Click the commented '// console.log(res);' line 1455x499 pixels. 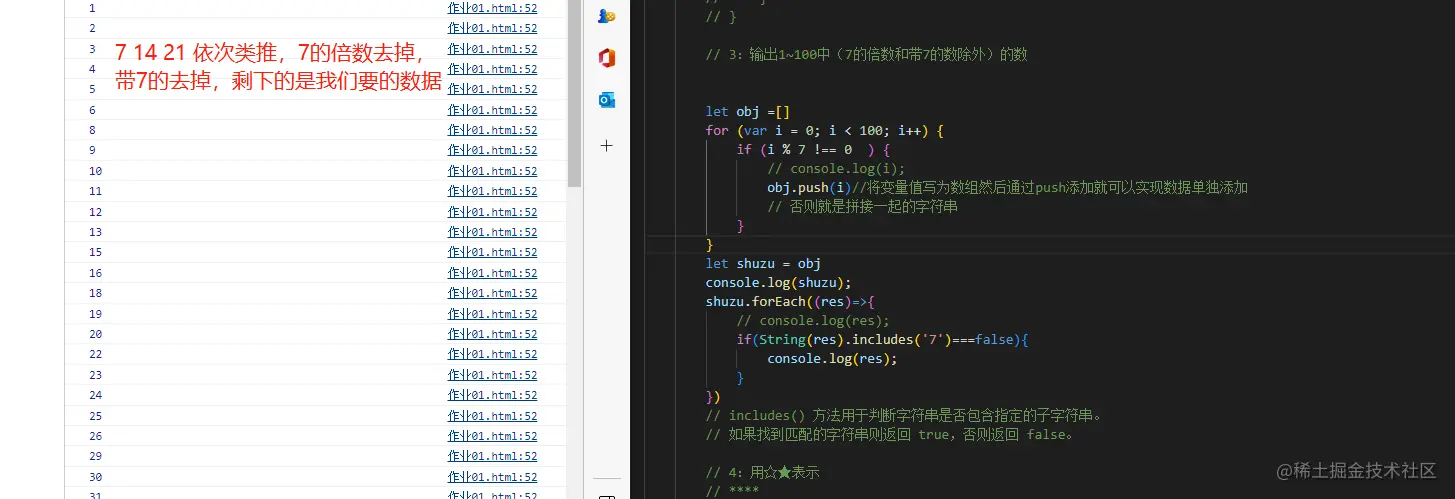tap(813, 320)
